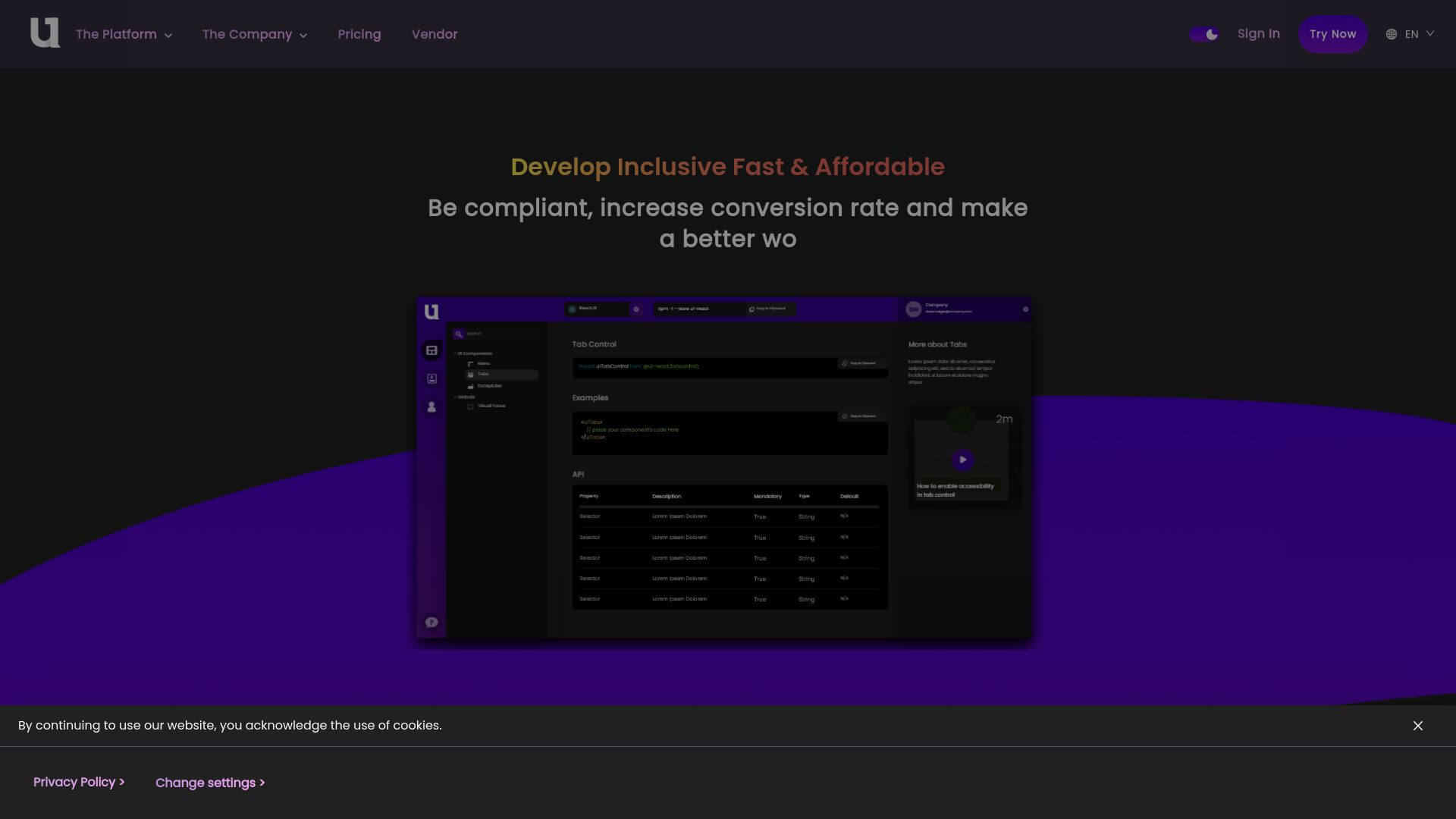Viewport: 1456px width, 819px height.
Task: Click the moon icon on theme switch
Action: pos(1212,34)
